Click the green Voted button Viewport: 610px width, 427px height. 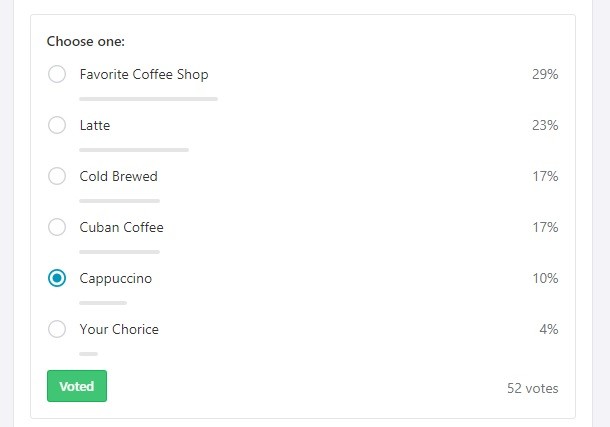[x=77, y=386]
